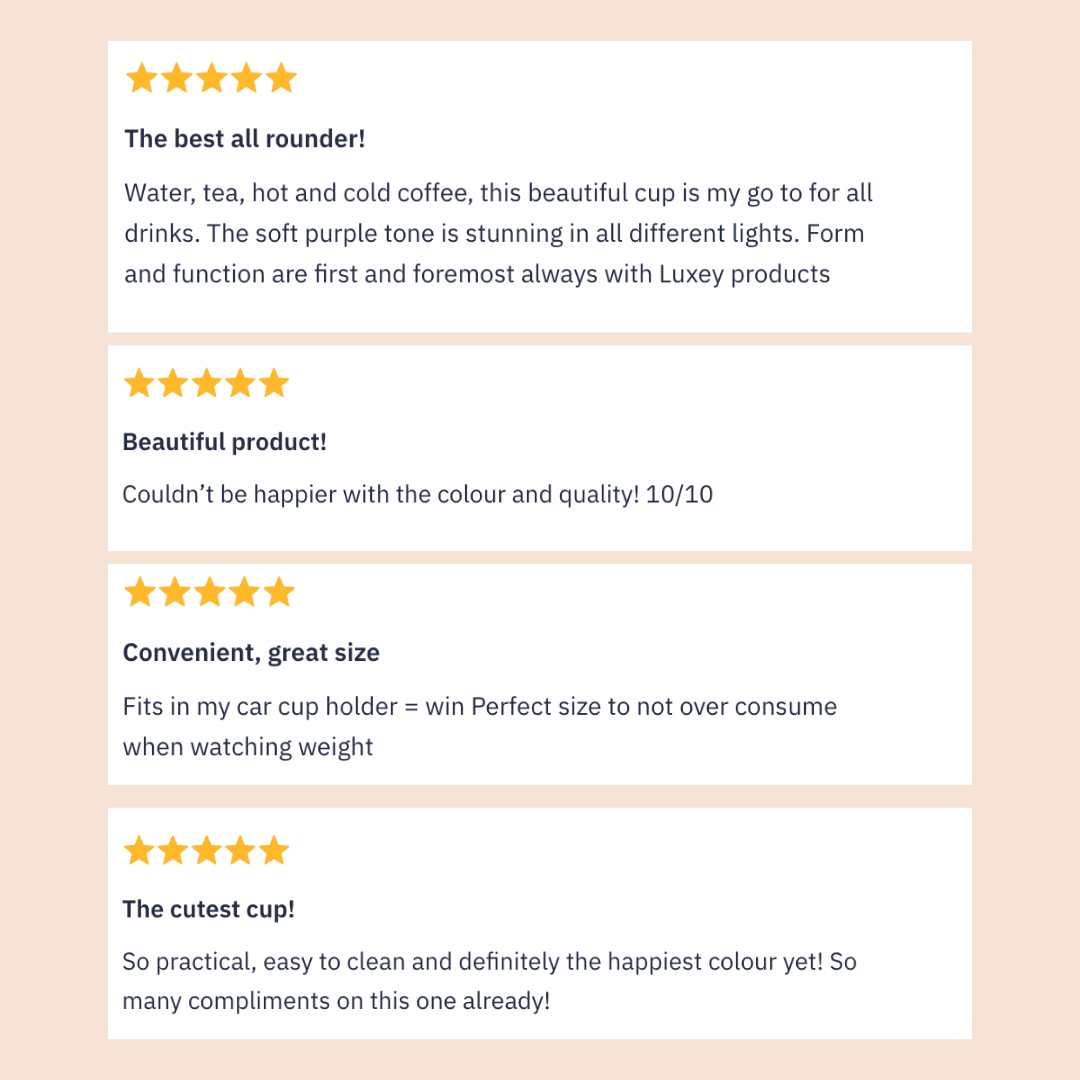Click the 'Couldn't be happier' review text
The width and height of the screenshot is (1080, 1080).
point(380,494)
